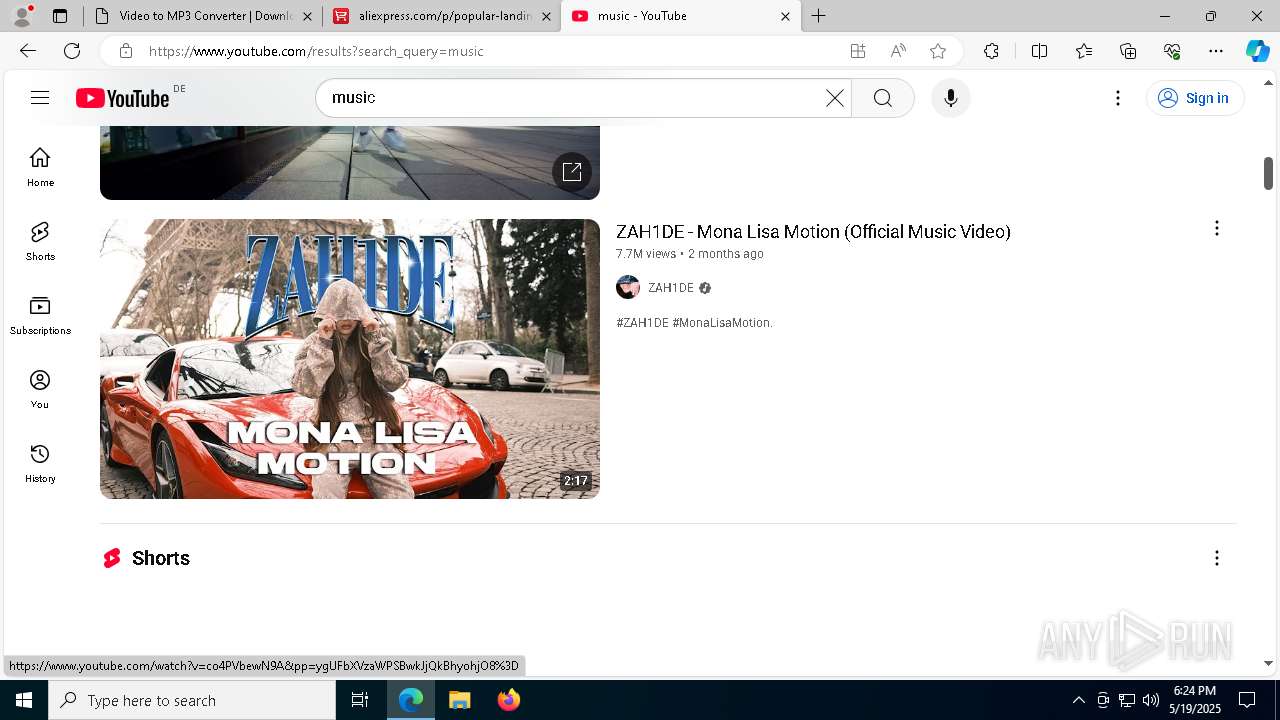Clear the search query with the X

[835, 98]
